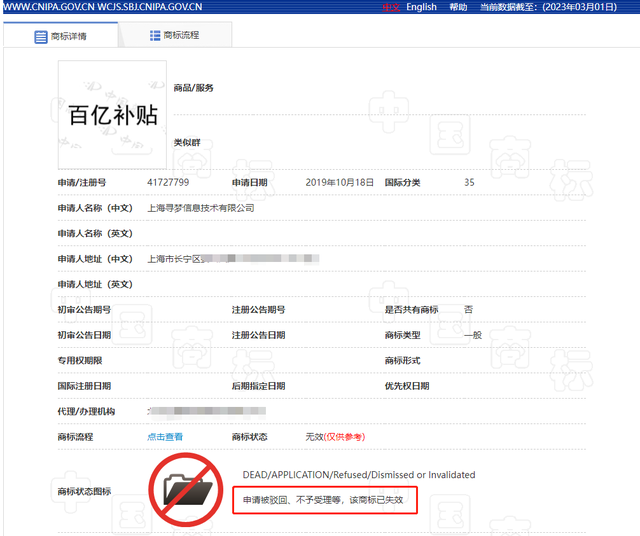This screenshot has height=536, width=640.
Task: Open the 商标详情 tab
Action: pyautogui.click(x=60, y=36)
